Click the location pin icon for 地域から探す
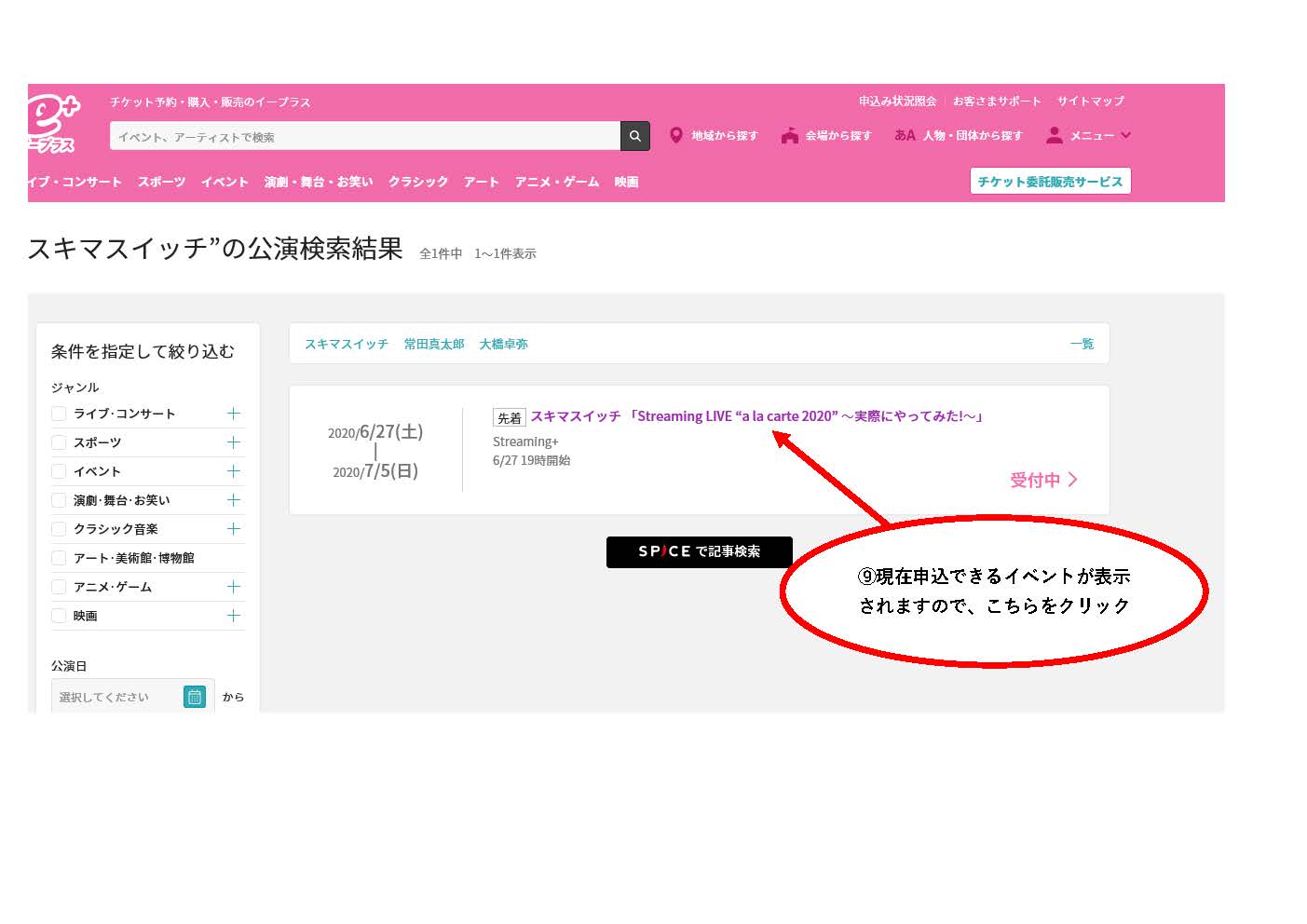Image resolution: width=1307 pixels, height=924 pixels. pos(676,136)
